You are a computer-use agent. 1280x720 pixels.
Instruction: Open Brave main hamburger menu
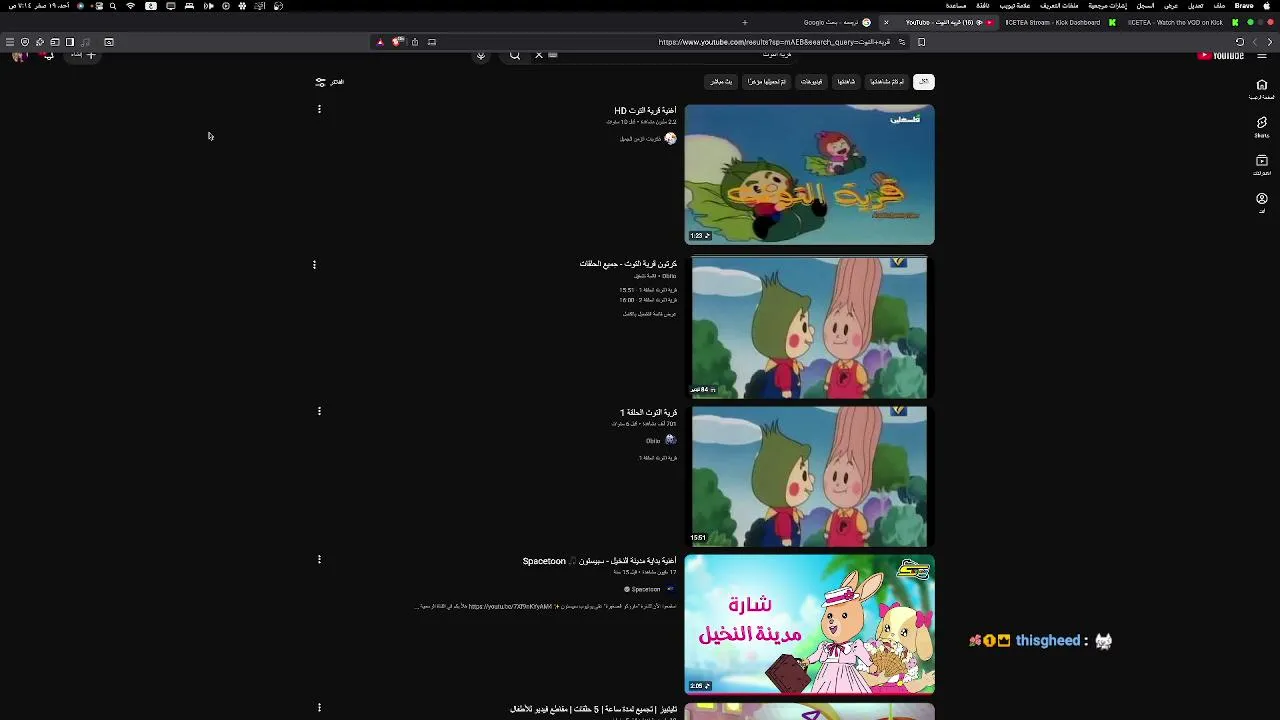point(10,42)
